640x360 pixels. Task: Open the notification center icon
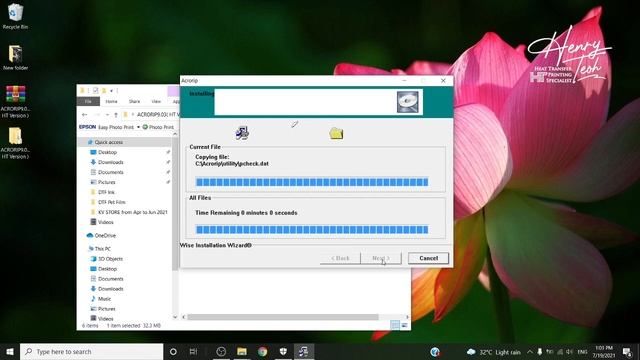[627, 352]
